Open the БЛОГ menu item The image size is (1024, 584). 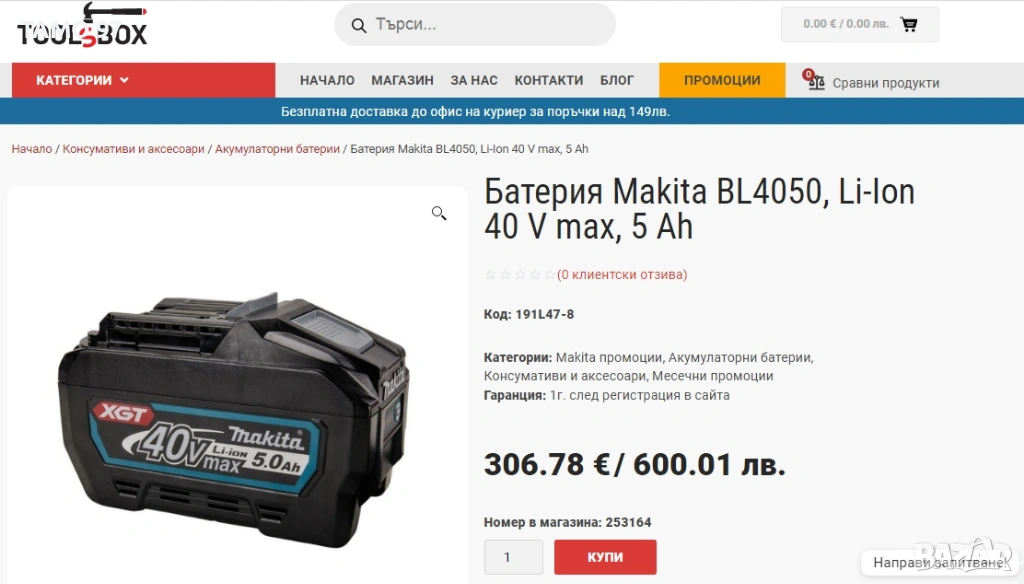617,80
